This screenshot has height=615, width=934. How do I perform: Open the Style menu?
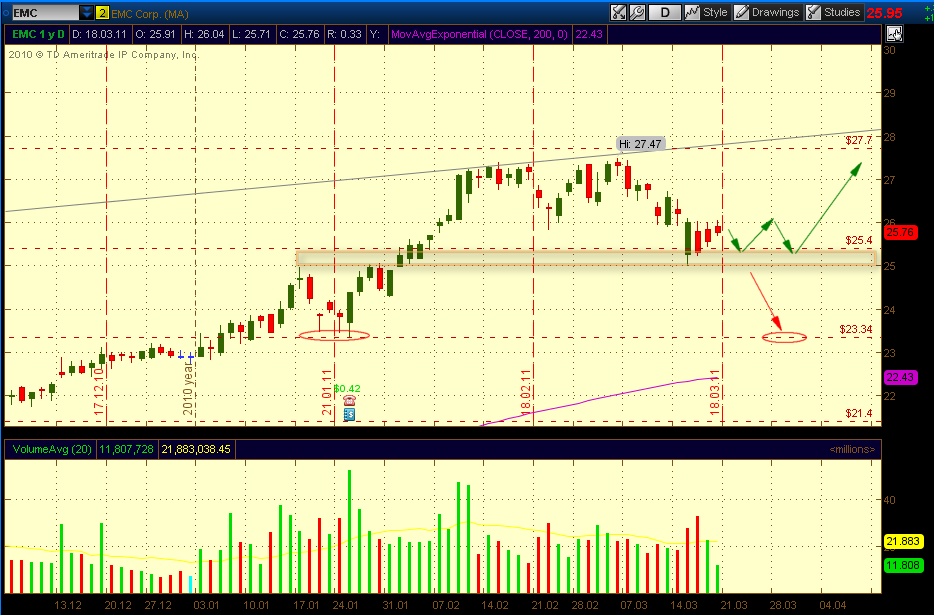(715, 13)
